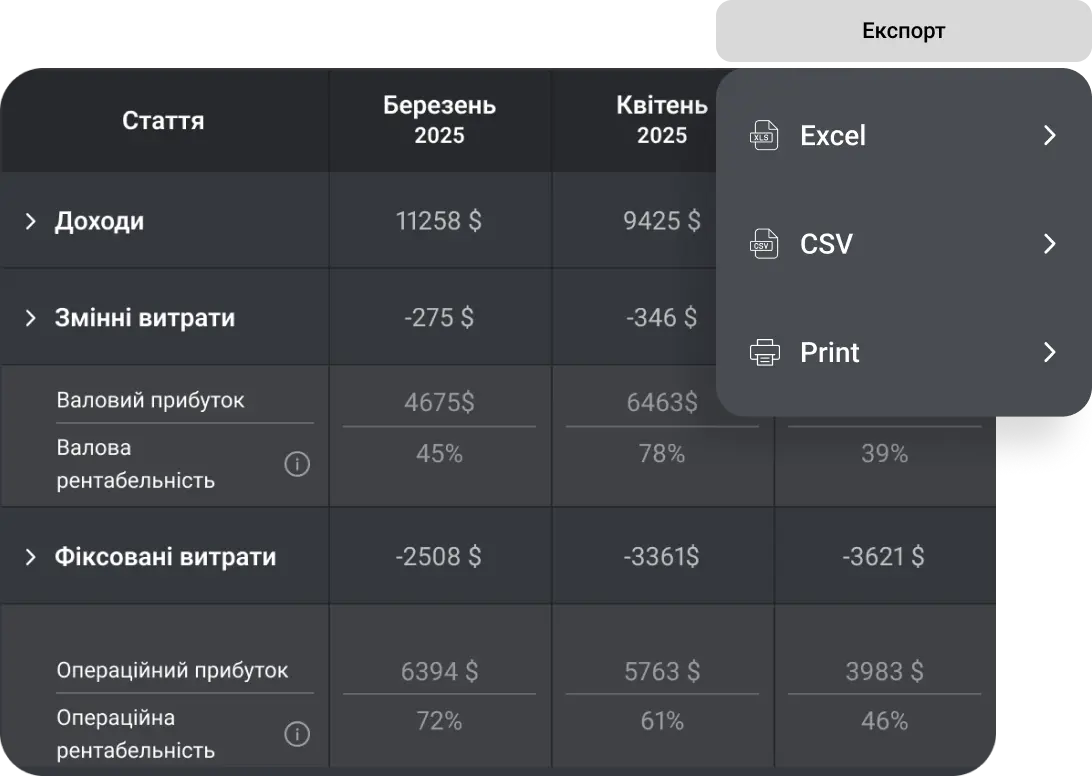Click the Стаття column header
Image resolution: width=1092 pixels, height=776 pixels.
[x=163, y=120]
